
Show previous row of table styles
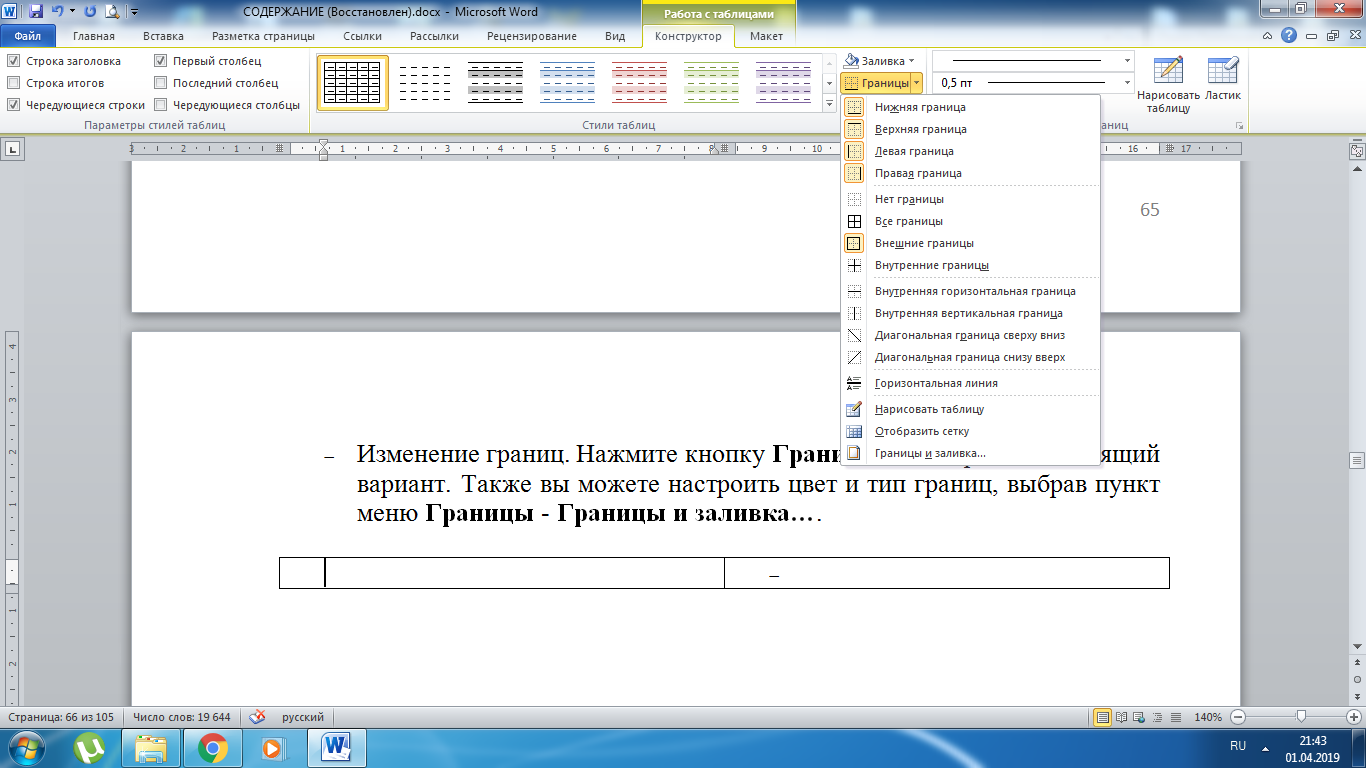[829, 62]
